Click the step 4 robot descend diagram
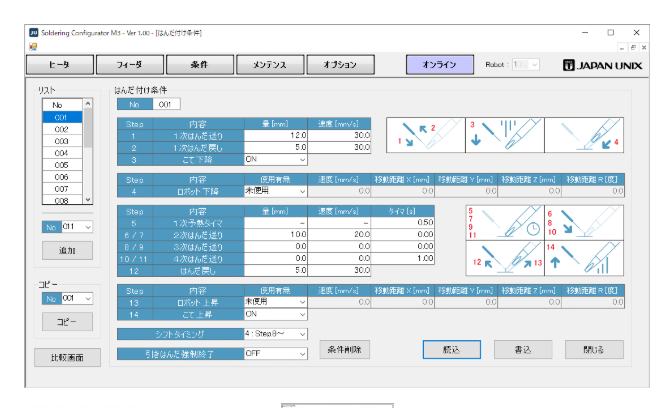This screenshot has height=408, width=672. (x=584, y=135)
